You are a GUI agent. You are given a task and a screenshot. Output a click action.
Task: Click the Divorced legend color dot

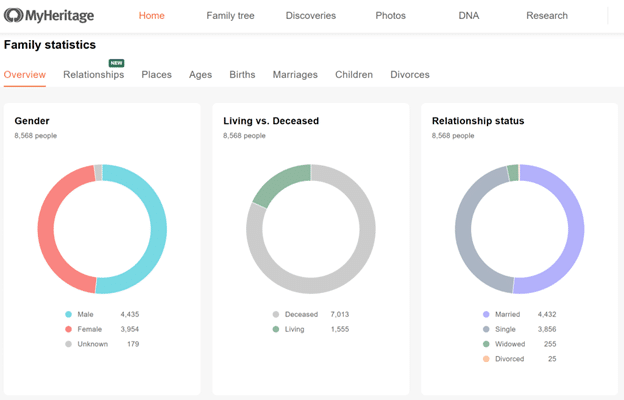[486, 359]
